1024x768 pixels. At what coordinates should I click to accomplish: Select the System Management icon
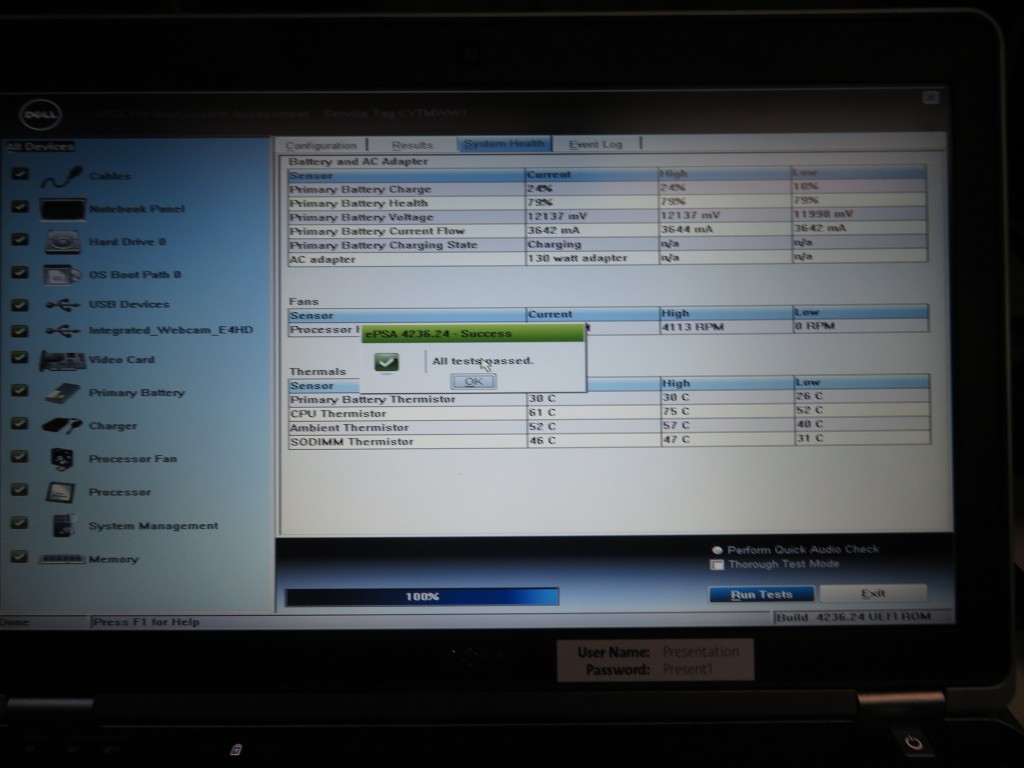[63, 526]
